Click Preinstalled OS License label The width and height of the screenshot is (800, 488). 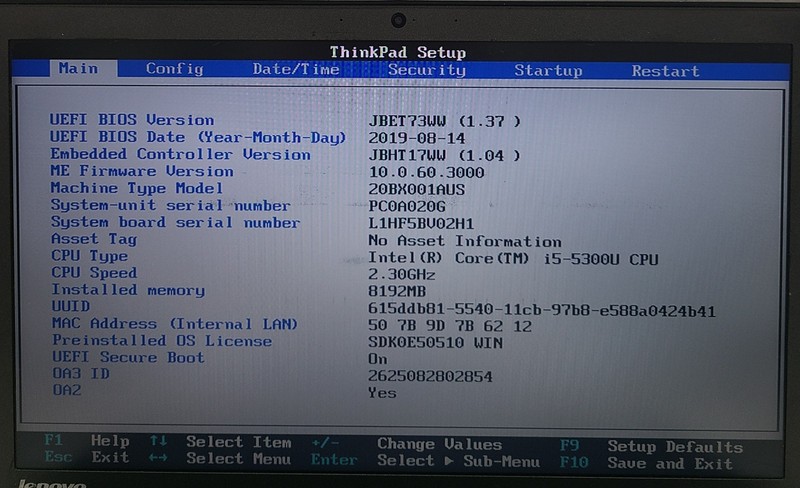click(162, 340)
